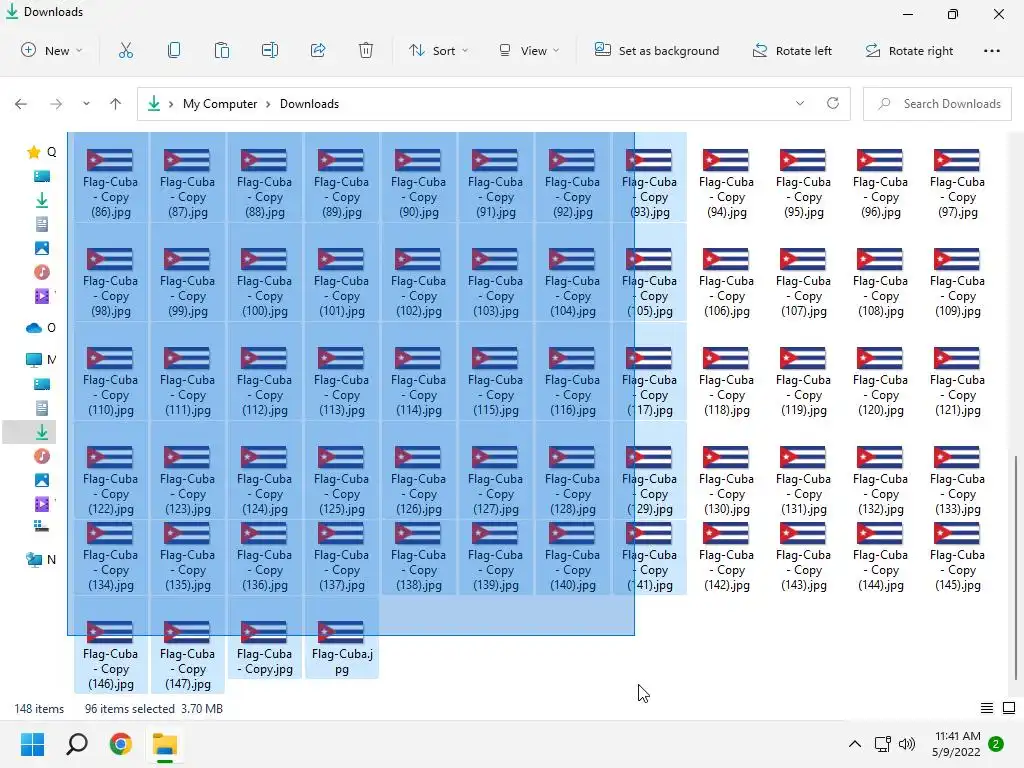Open the Recent locations chevron
The image size is (1024, 768).
pos(86,104)
